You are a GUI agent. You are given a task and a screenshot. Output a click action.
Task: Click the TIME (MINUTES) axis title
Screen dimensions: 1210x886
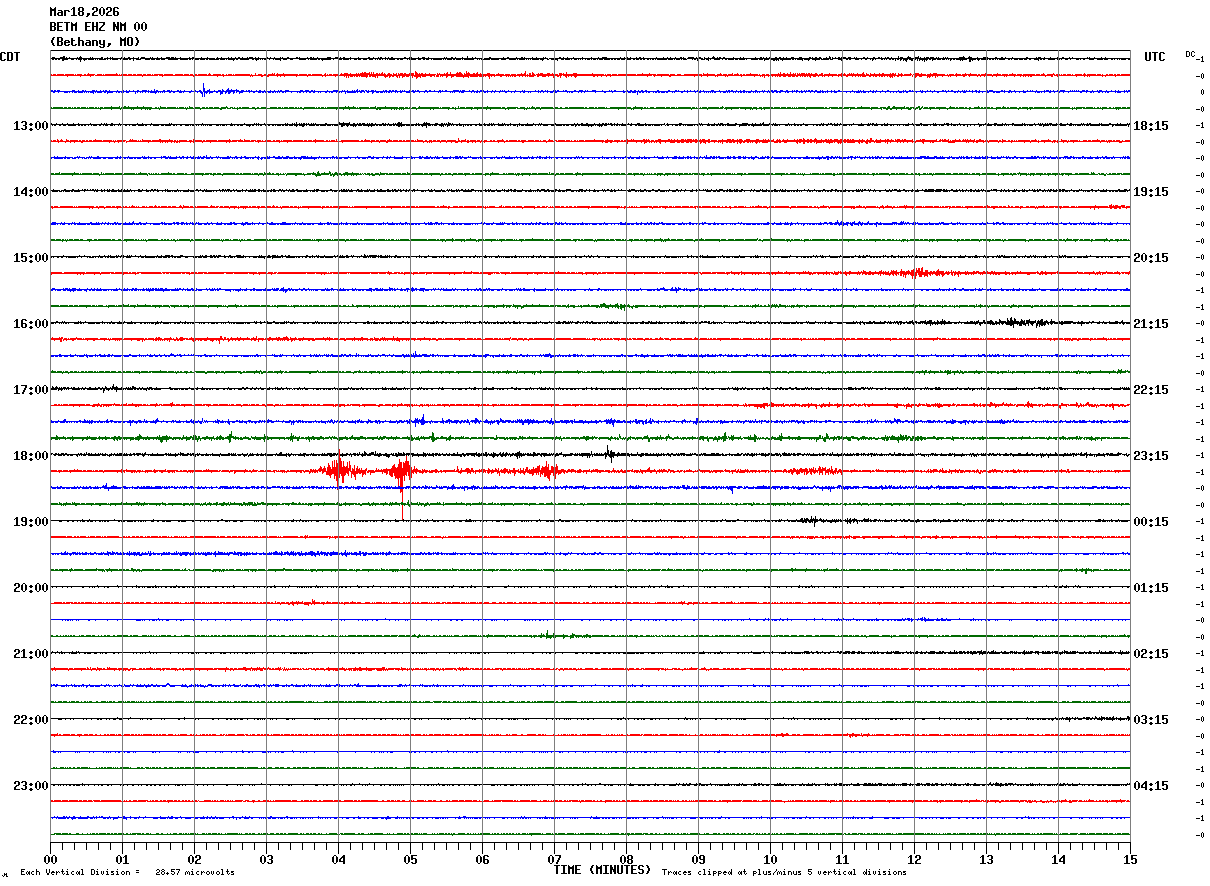pyautogui.click(x=602, y=870)
